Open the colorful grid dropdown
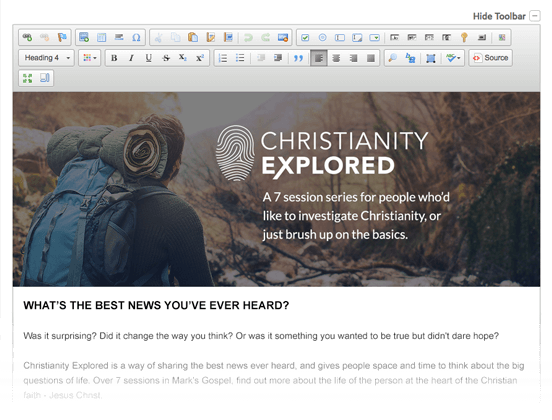 90,58
